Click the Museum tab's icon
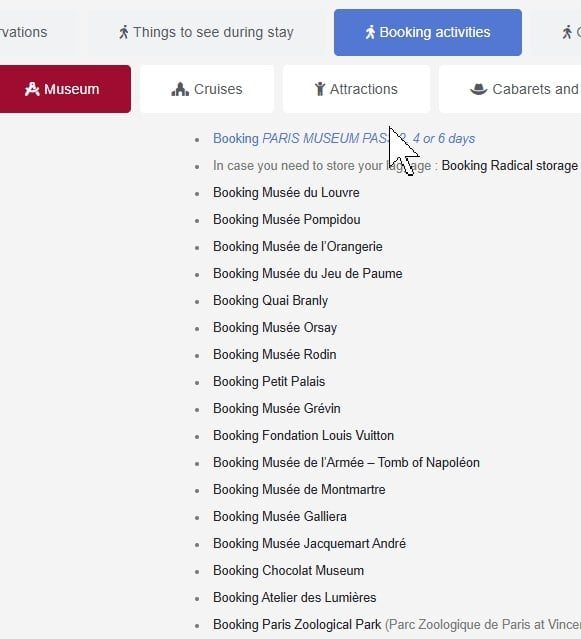The height and width of the screenshot is (639, 581). coord(32,89)
